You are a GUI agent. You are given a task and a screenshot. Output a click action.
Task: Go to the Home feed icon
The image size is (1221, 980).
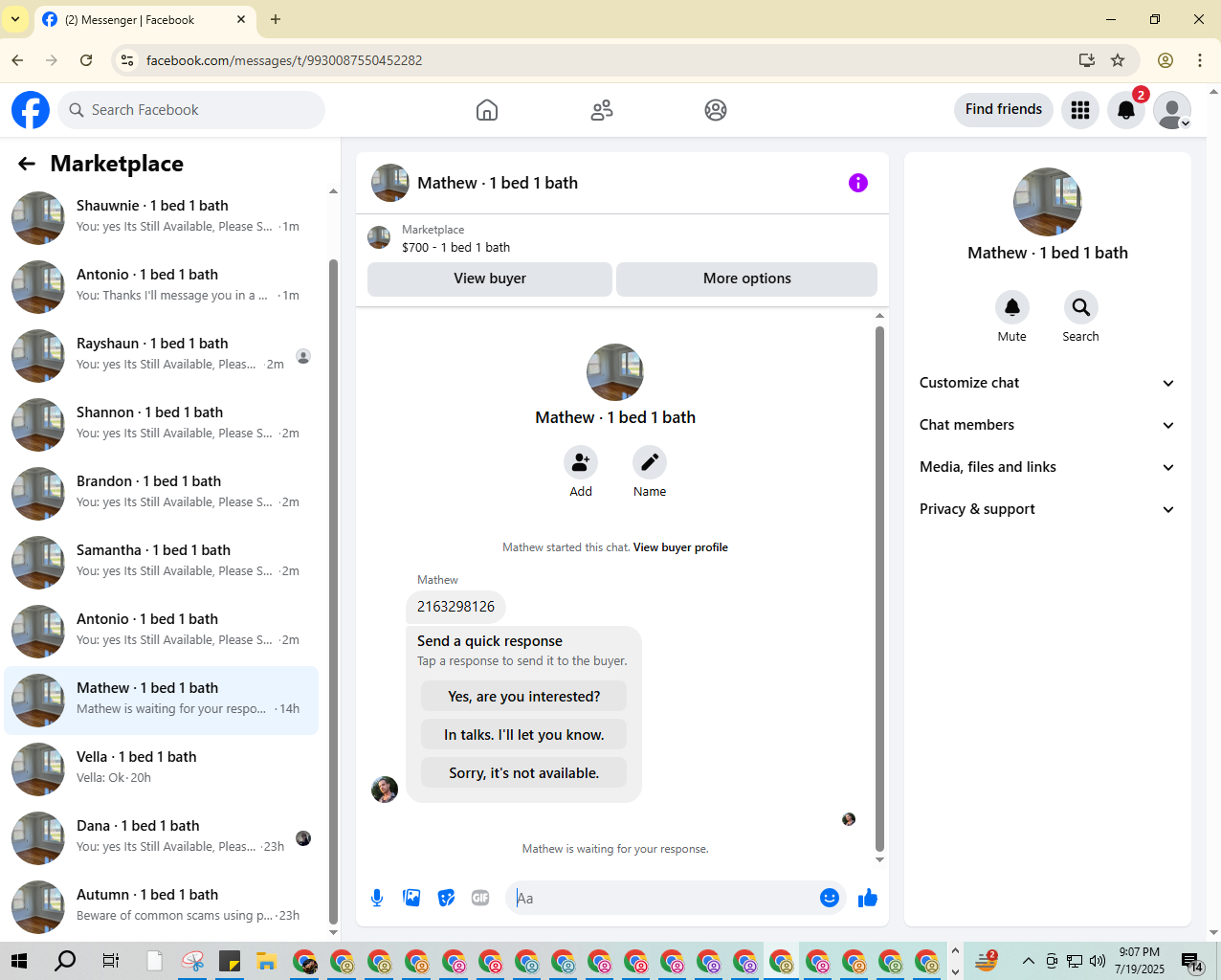point(487,110)
